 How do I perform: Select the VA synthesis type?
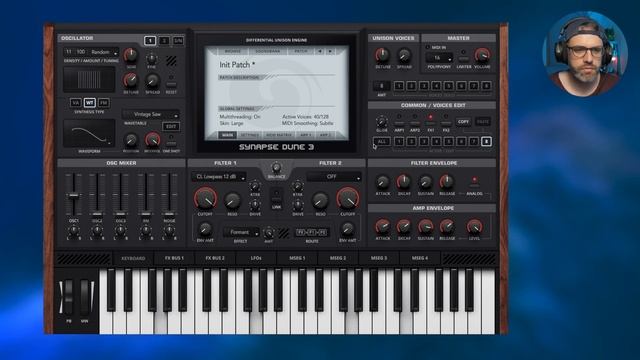(76, 102)
